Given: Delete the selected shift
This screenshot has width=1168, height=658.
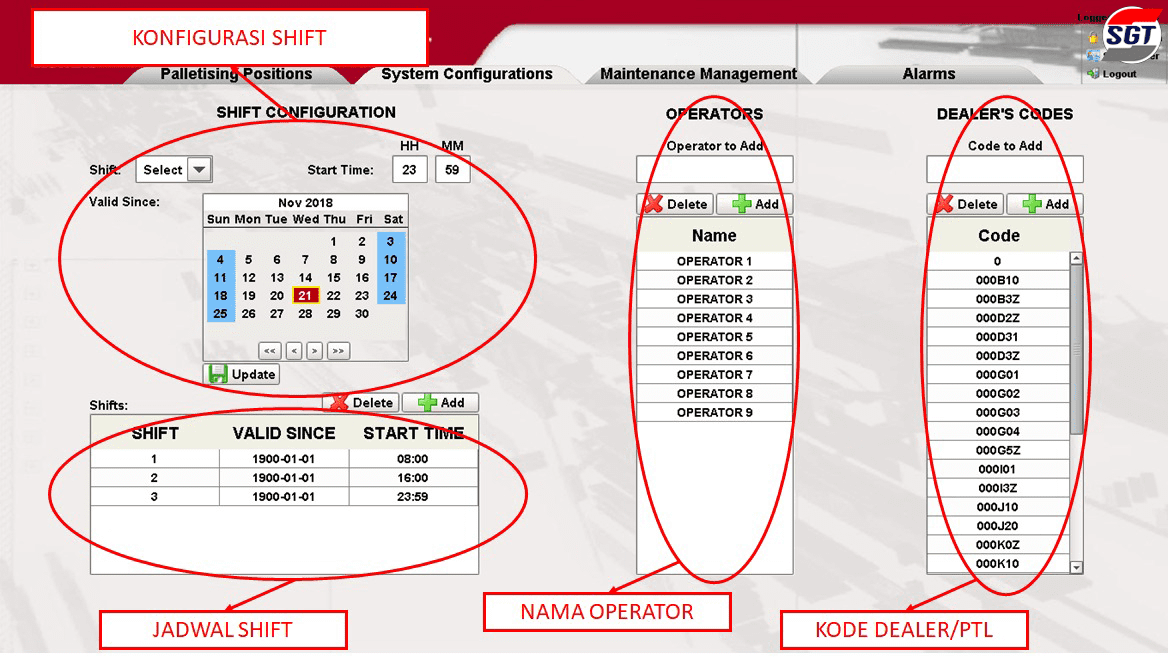Looking at the screenshot, I should click(x=362, y=402).
